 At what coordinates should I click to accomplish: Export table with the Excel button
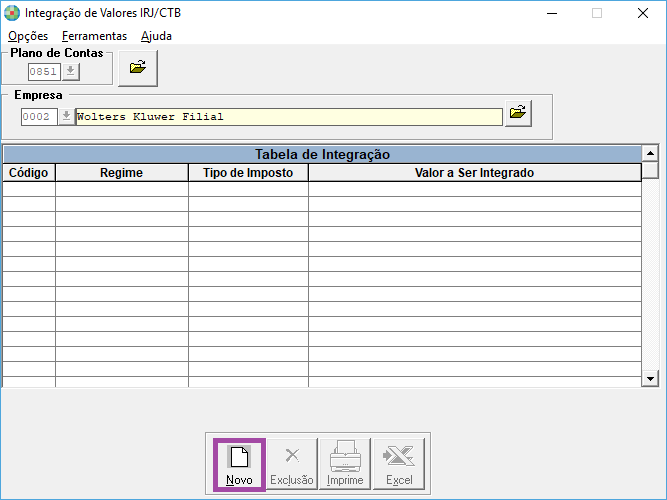[x=399, y=464]
